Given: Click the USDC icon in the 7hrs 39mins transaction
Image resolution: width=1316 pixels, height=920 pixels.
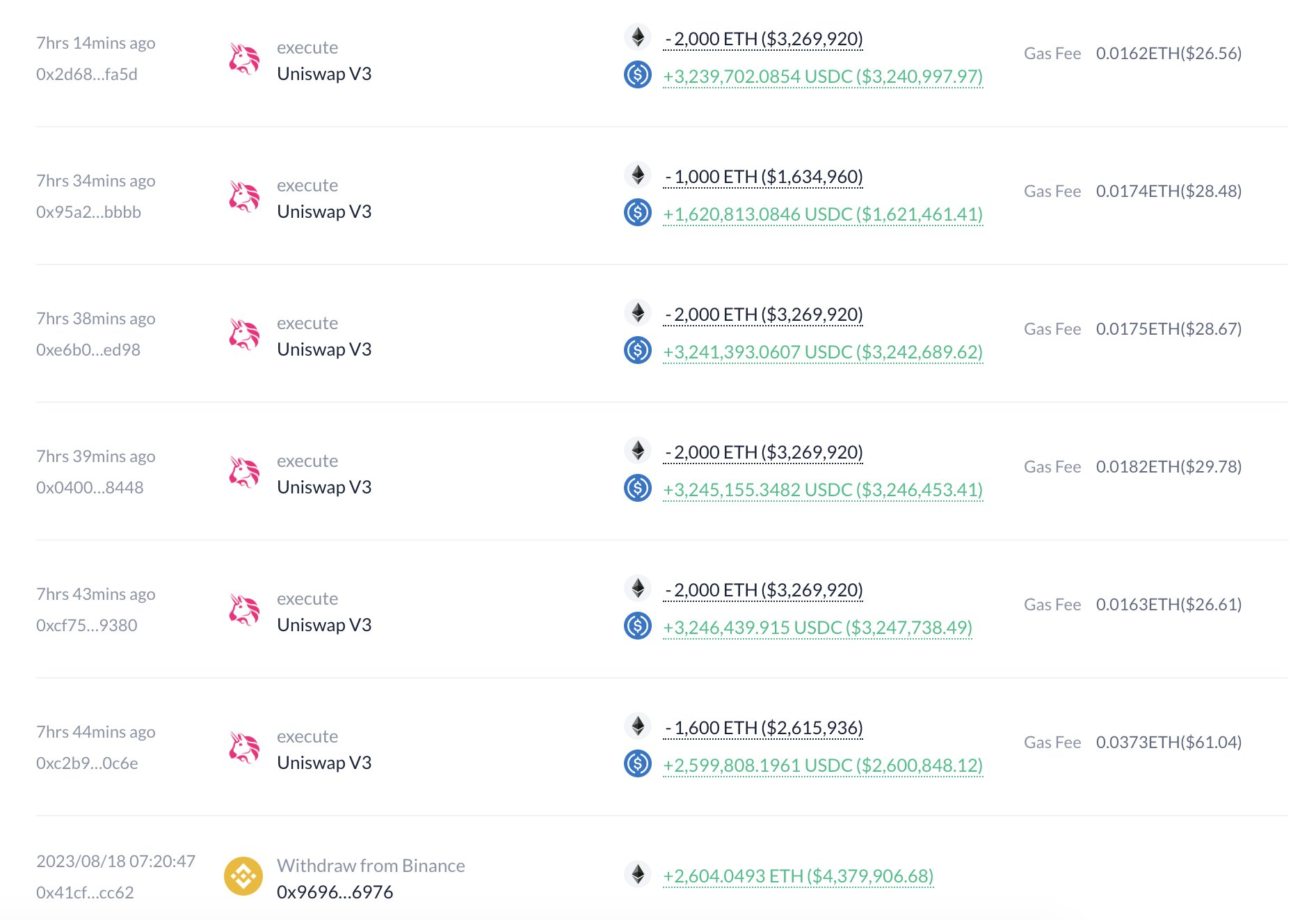Looking at the screenshot, I should coord(638,490).
